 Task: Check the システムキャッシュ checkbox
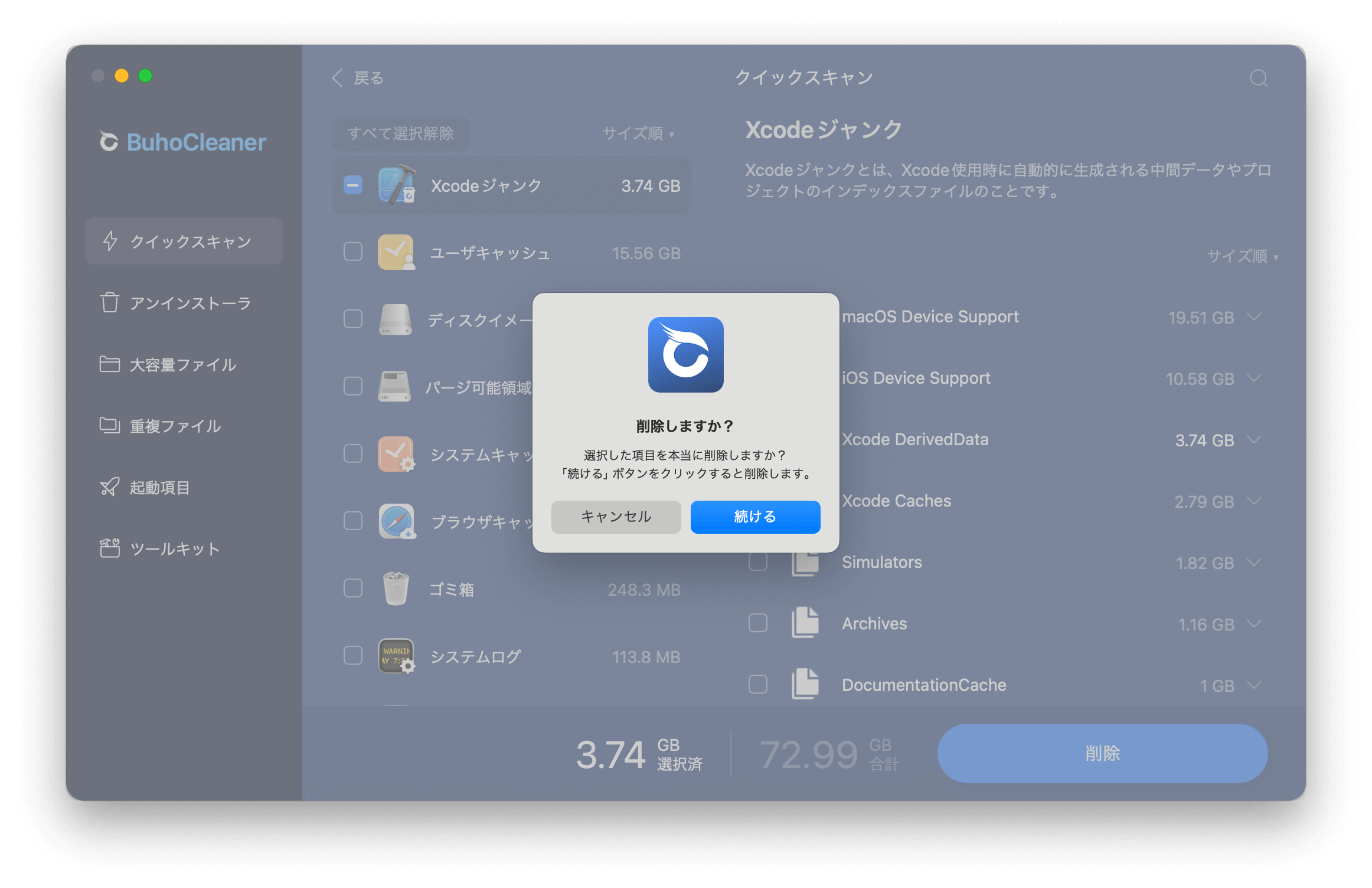tap(353, 454)
